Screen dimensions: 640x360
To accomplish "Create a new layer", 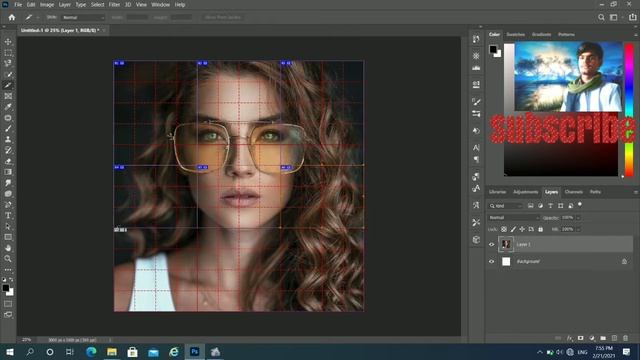I will [x=614, y=338].
